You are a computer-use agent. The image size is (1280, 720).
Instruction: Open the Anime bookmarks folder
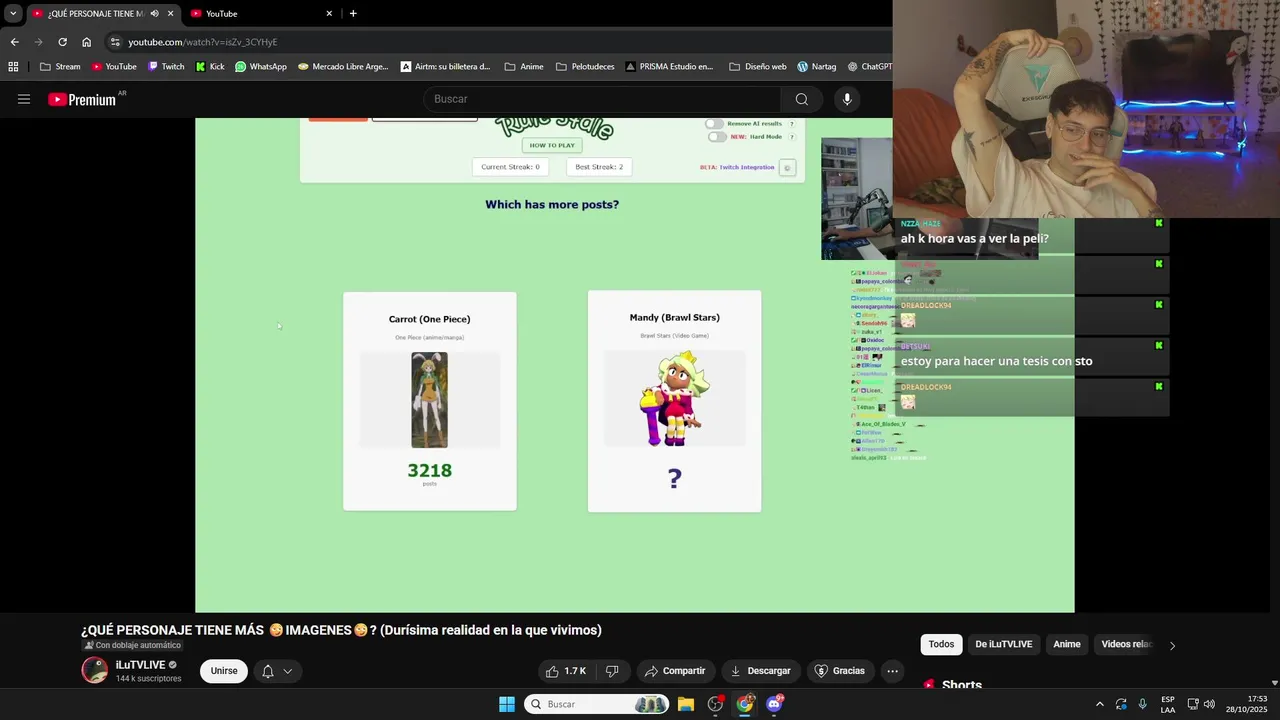tap(524, 67)
